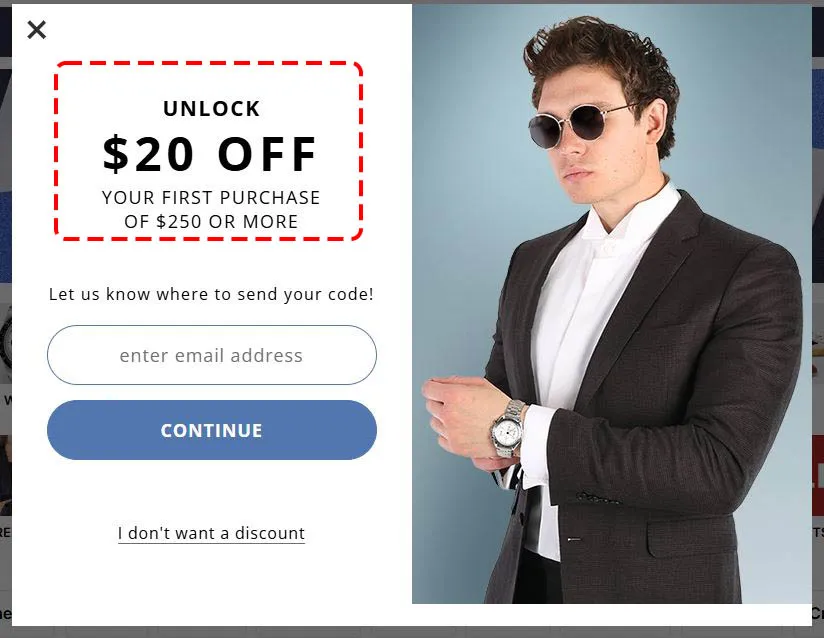This screenshot has height=638, width=824.
Task: Click dimmed page overlay left of popup
Action: (x=5, y=315)
